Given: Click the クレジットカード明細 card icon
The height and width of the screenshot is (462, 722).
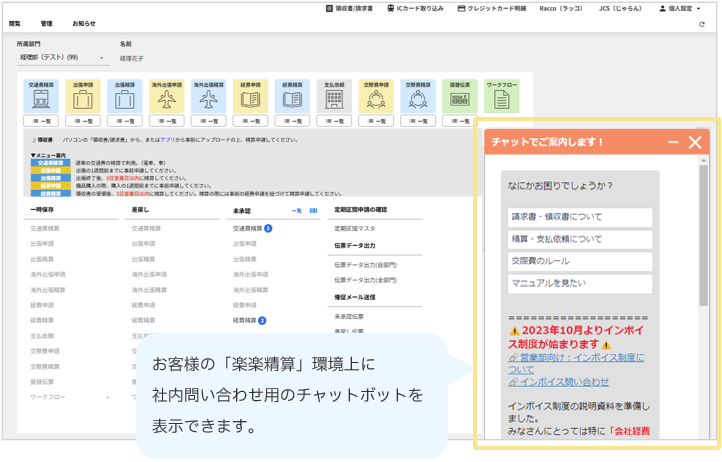Looking at the screenshot, I should 463,8.
